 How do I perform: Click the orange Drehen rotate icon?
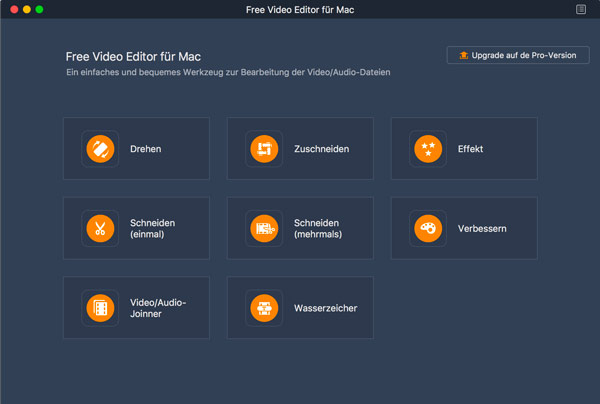coord(100,149)
